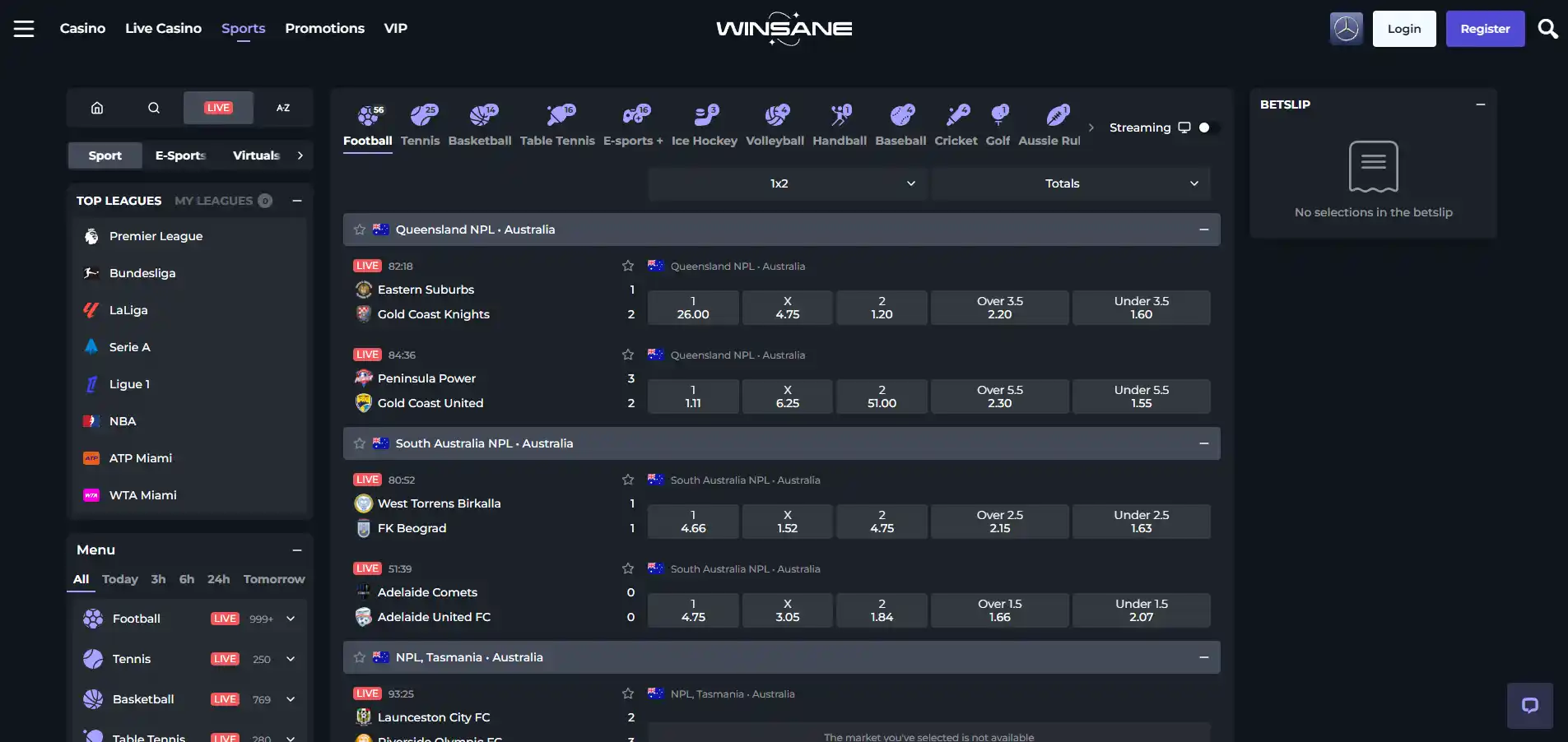Favorite the Queensland NPL league header star
Image resolution: width=1568 pixels, height=742 pixels.
pyautogui.click(x=360, y=230)
